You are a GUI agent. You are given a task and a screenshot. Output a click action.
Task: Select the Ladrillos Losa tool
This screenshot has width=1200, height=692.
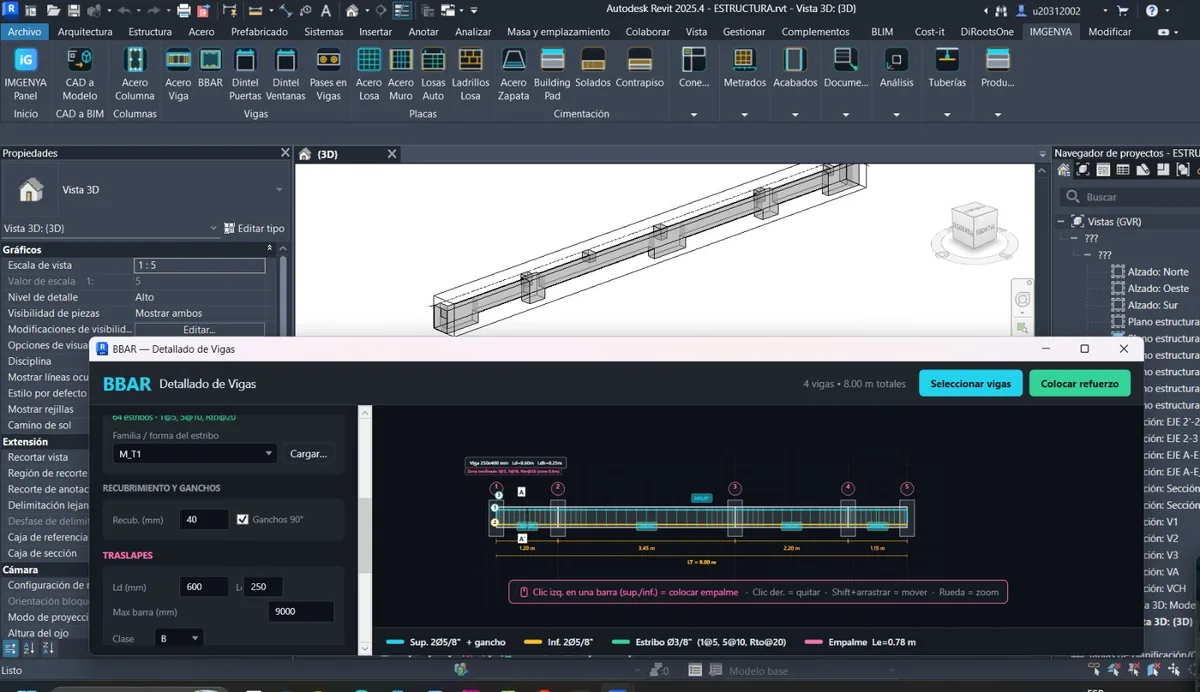click(471, 74)
